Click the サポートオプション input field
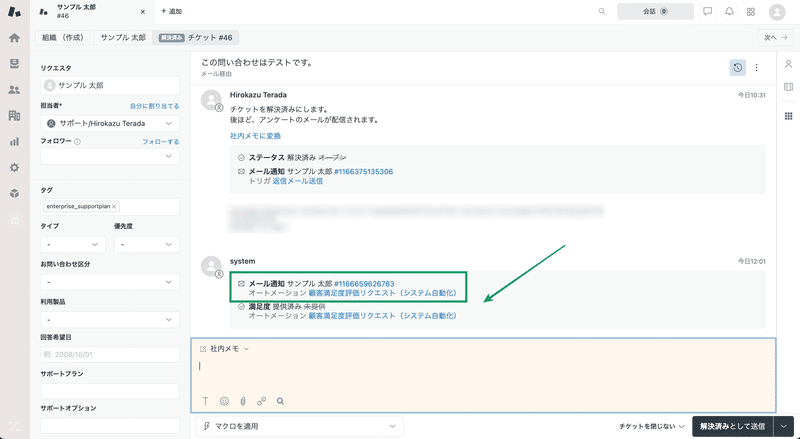The width and height of the screenshot is (800, 439). tap(110, 426)
